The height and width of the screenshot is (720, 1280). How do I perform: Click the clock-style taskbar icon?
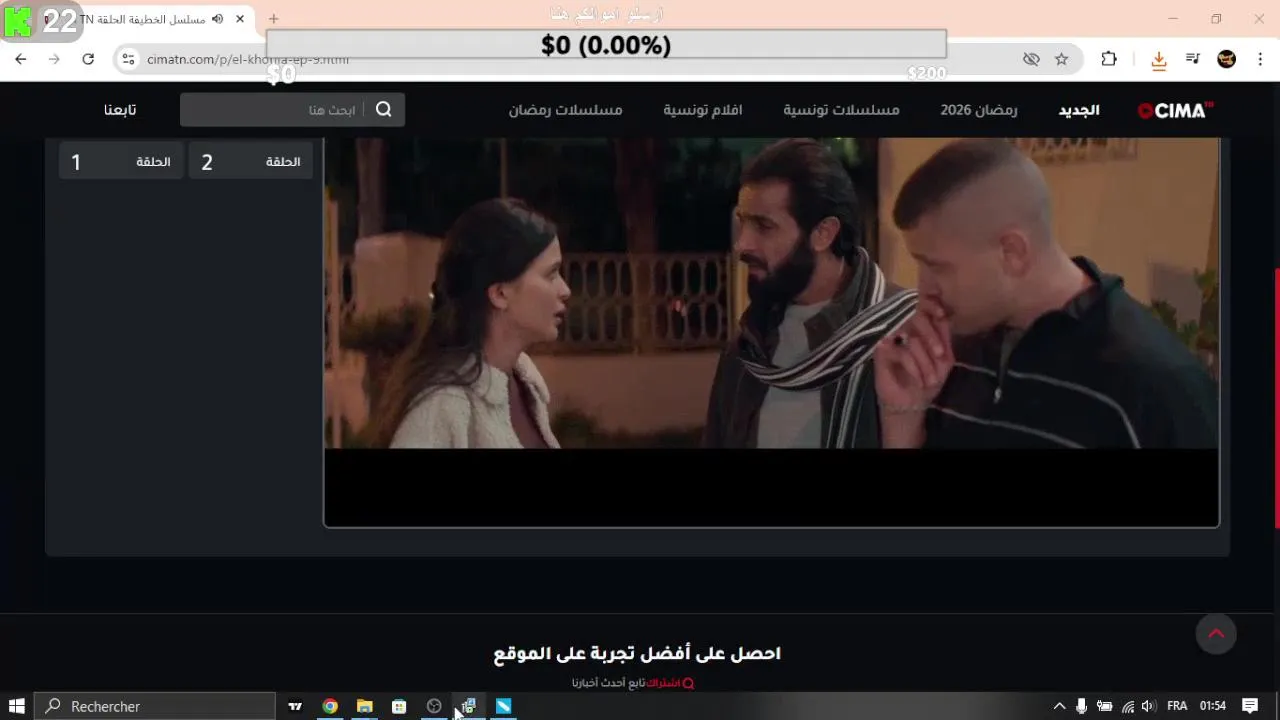(x=434, y=706)
